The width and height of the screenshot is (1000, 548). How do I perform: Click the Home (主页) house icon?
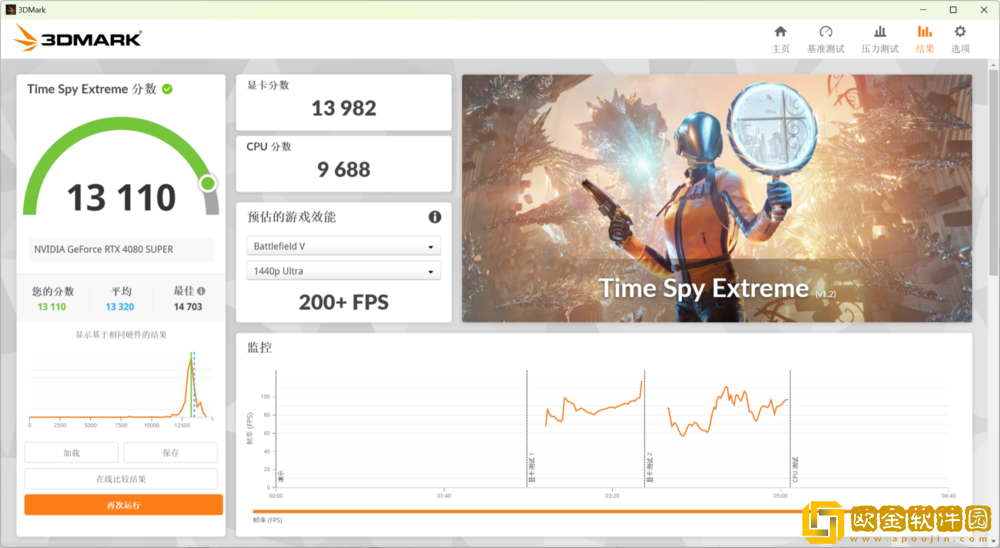click(780, 32)
